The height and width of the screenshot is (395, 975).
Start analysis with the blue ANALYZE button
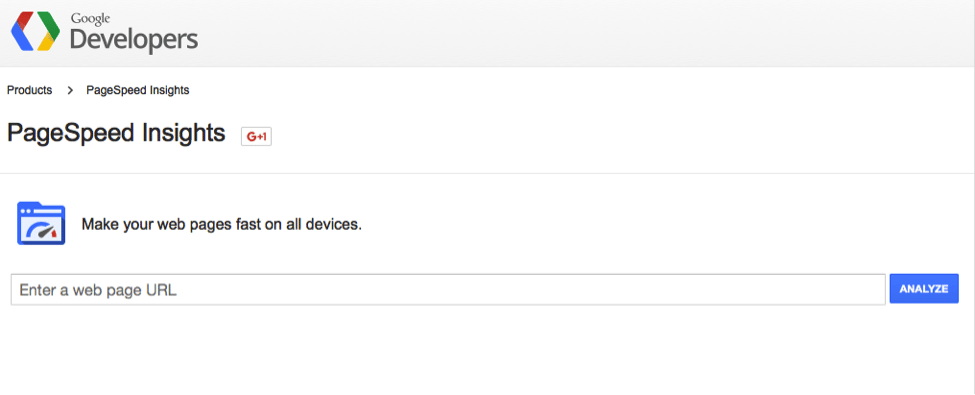924,289
